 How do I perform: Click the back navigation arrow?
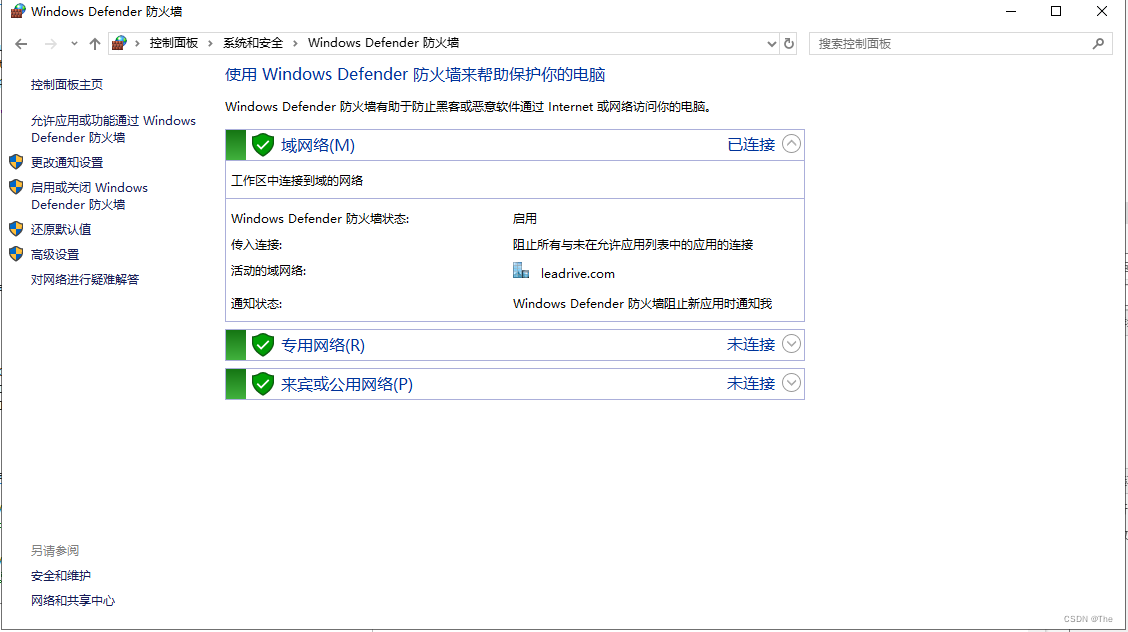click(x=21, y=44)
